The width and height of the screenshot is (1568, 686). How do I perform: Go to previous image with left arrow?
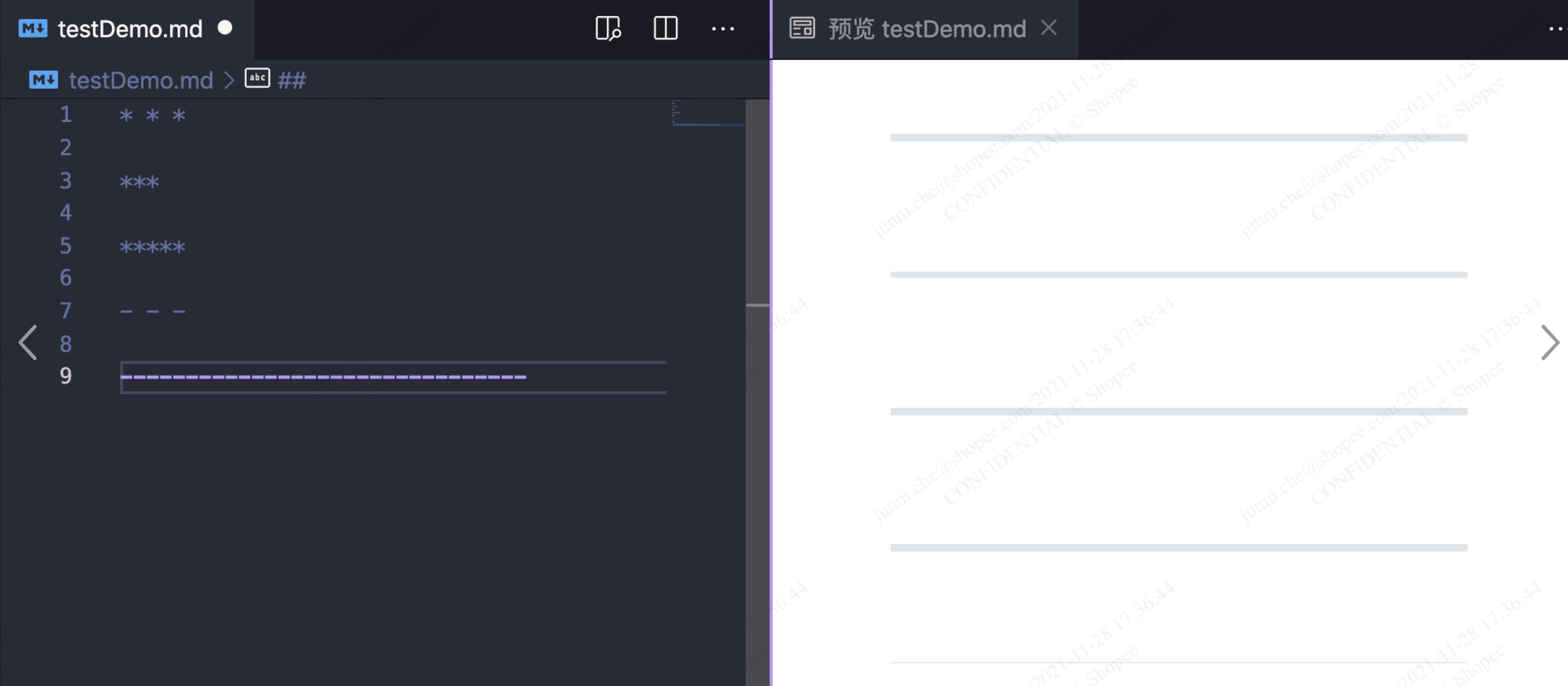point(28,342)
